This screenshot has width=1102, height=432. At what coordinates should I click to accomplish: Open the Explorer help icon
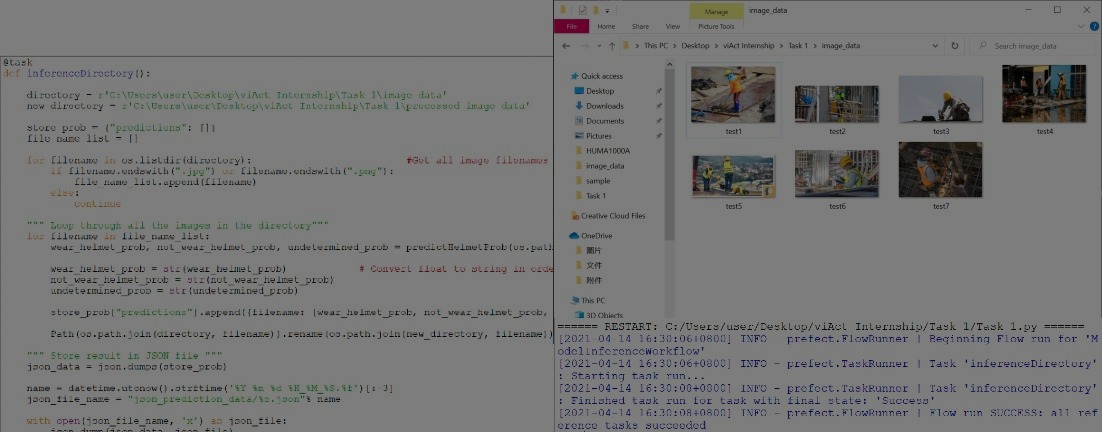pos(1092,27)
